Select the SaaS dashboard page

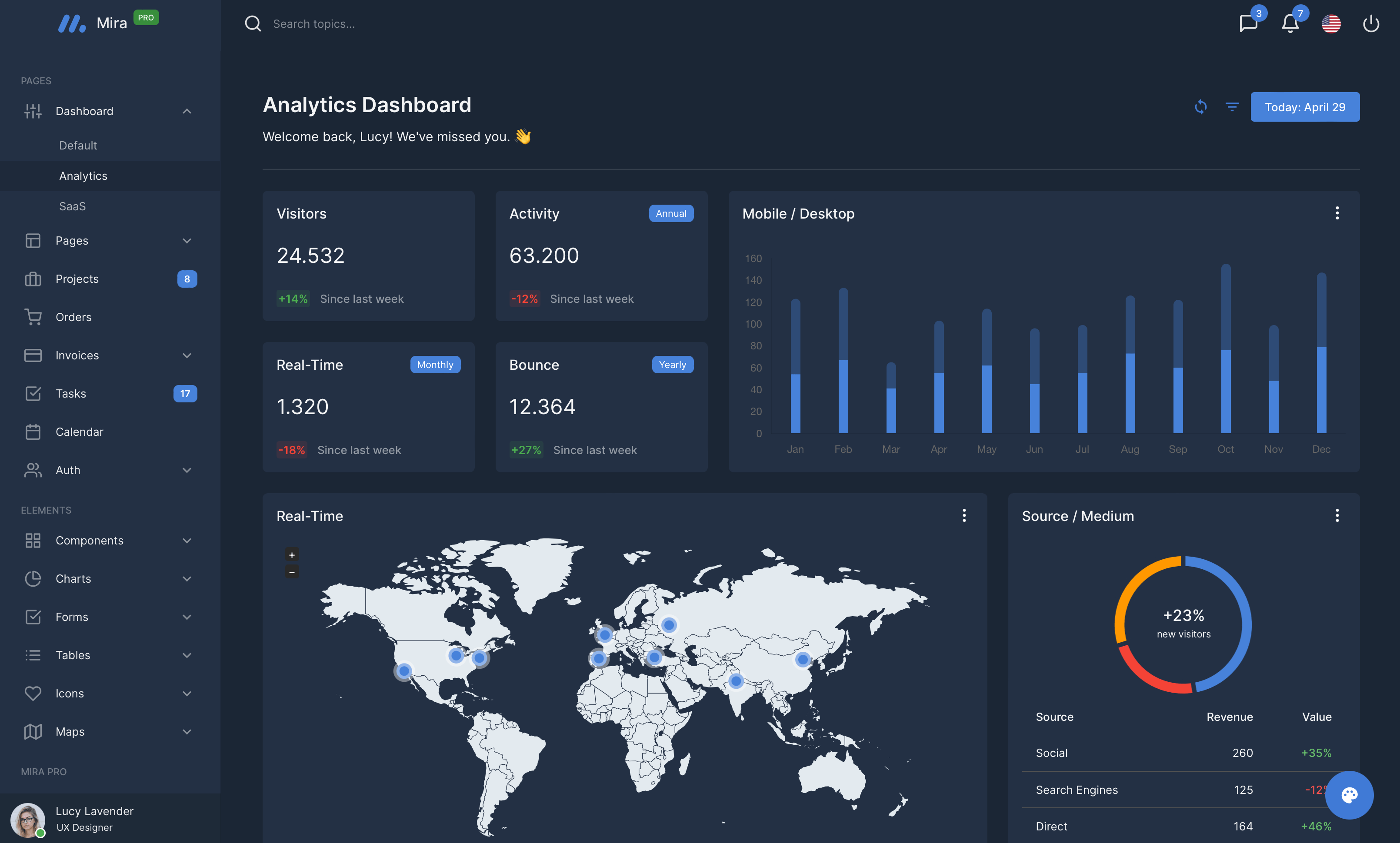72,206
